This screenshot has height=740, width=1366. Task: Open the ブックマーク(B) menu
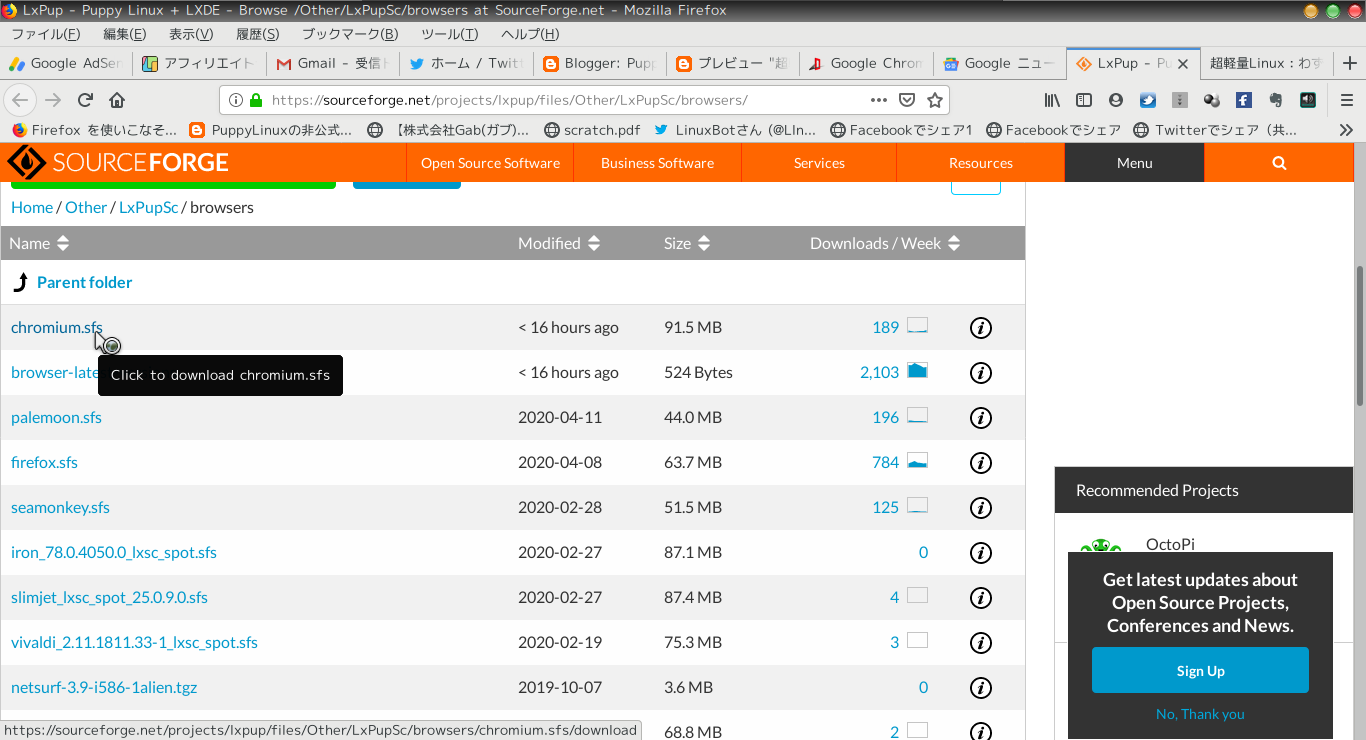tap(350, 34)
